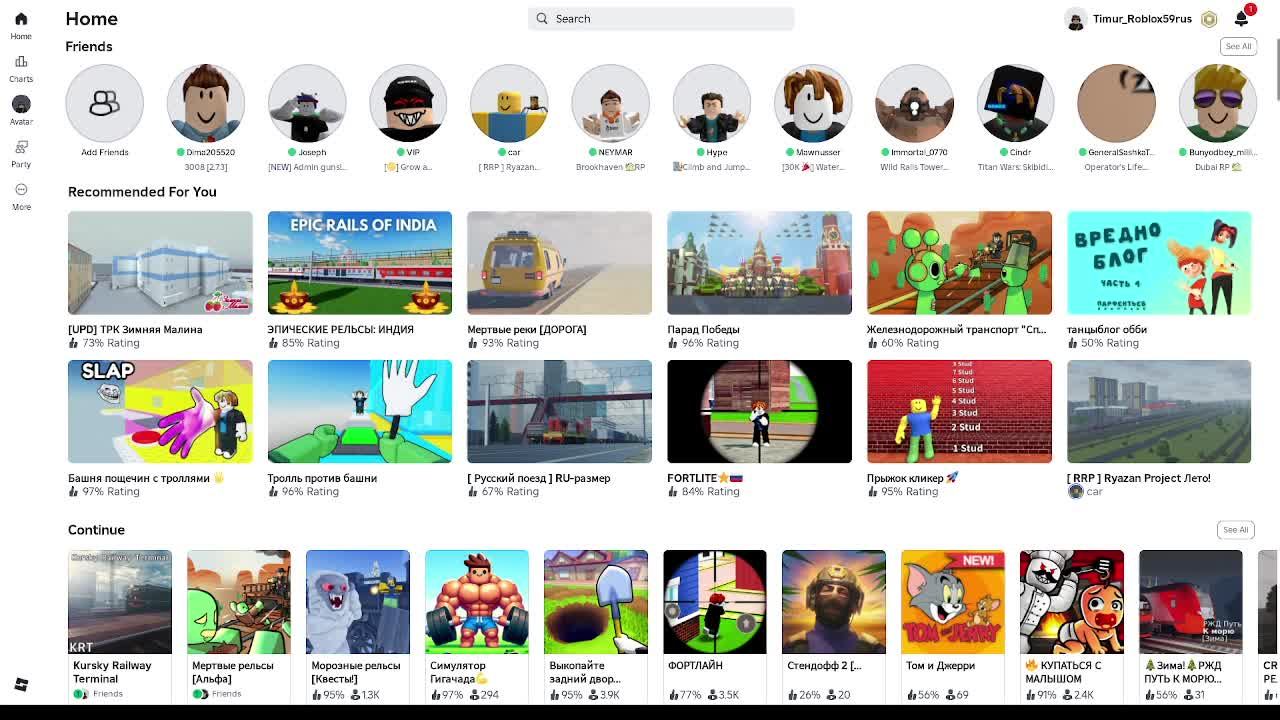Open friend NEYMAR's avatar
Viewport: 1280px width, 720px height.
(610, 103)
